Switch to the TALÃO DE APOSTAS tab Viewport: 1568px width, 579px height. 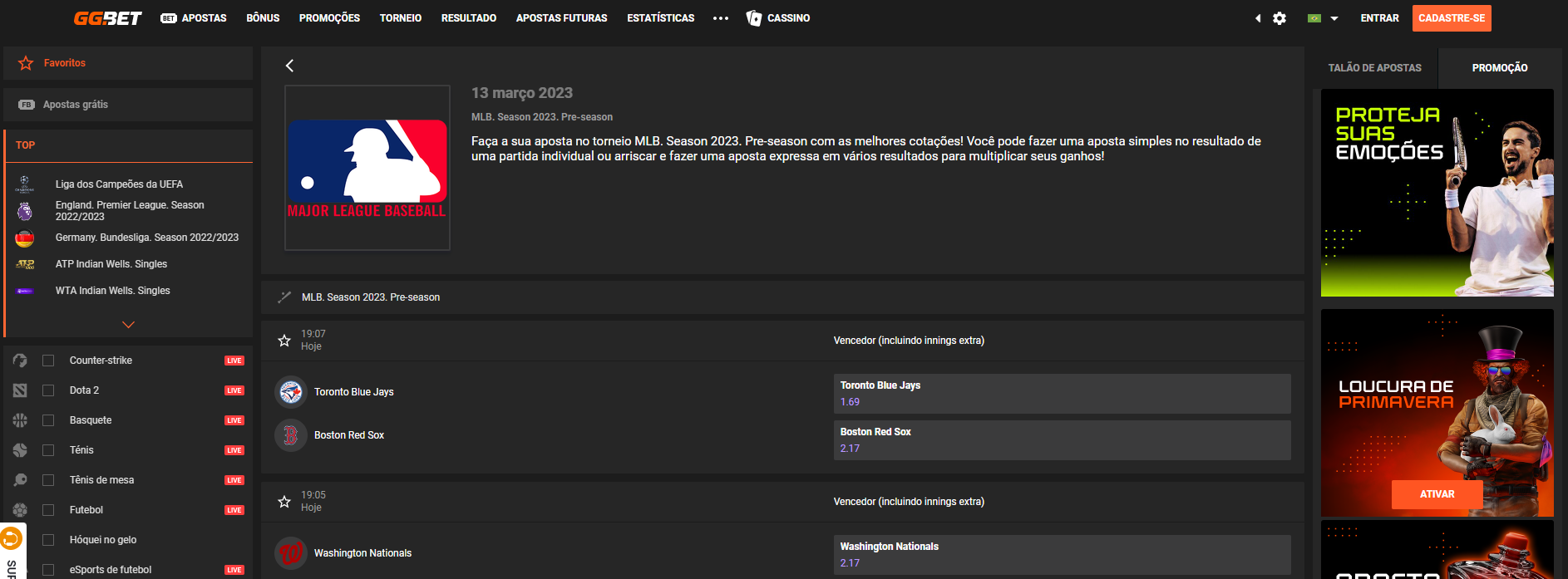tap(1375, 68)
